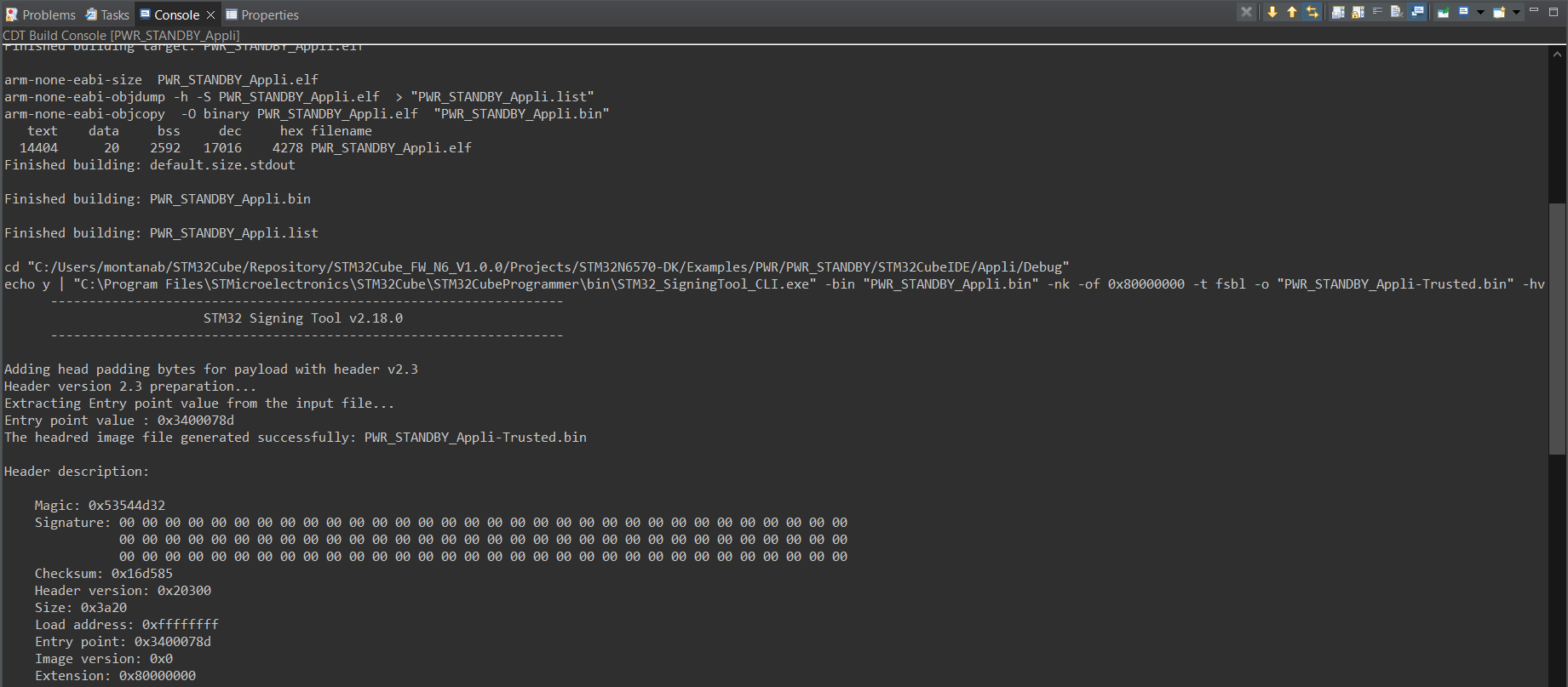Viewport: 1568px width, 687px height.
Task: Copy the build log to file
Action: coord(1338,12)
